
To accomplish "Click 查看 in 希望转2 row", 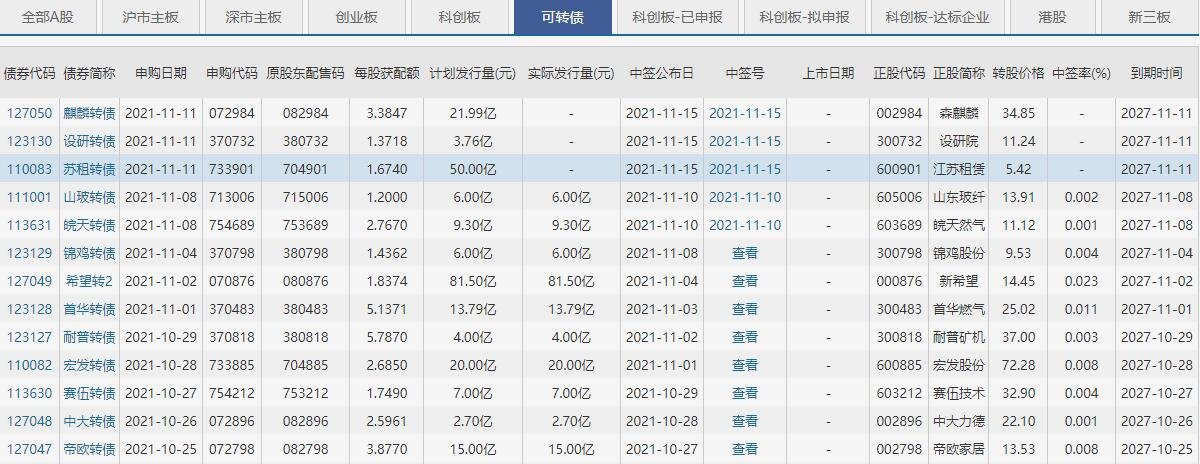I will point(745,281).
